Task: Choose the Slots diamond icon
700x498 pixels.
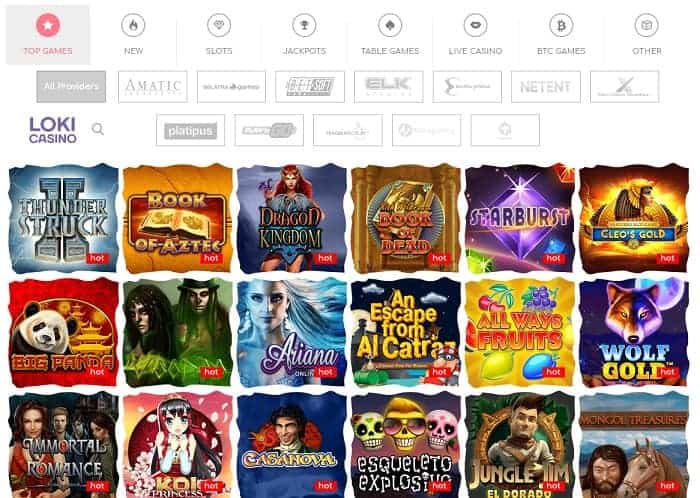Action: 219,25
